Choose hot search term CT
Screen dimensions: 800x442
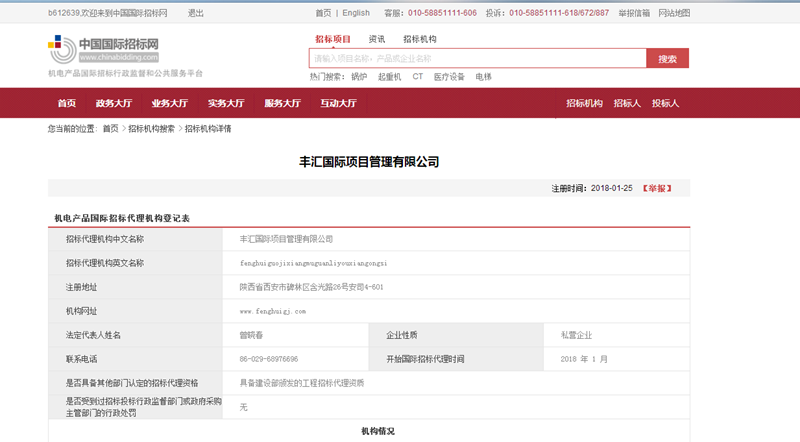(x=418, y=77)
